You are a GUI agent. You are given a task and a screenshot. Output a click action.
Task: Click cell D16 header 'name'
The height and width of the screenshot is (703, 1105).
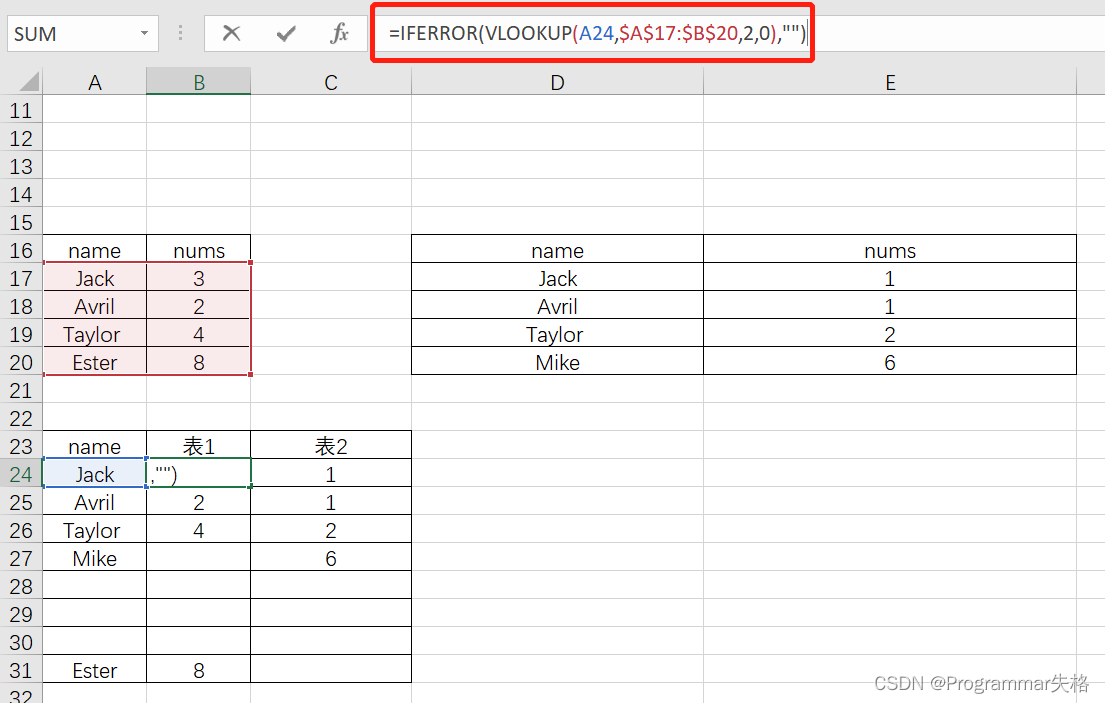[x=557, y=250]
